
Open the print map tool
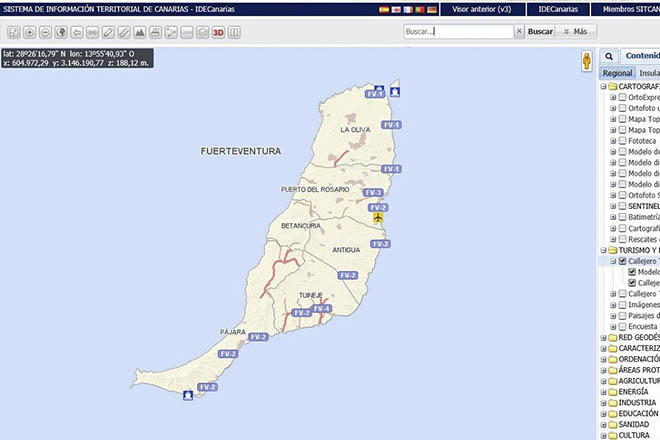[155, 32]
